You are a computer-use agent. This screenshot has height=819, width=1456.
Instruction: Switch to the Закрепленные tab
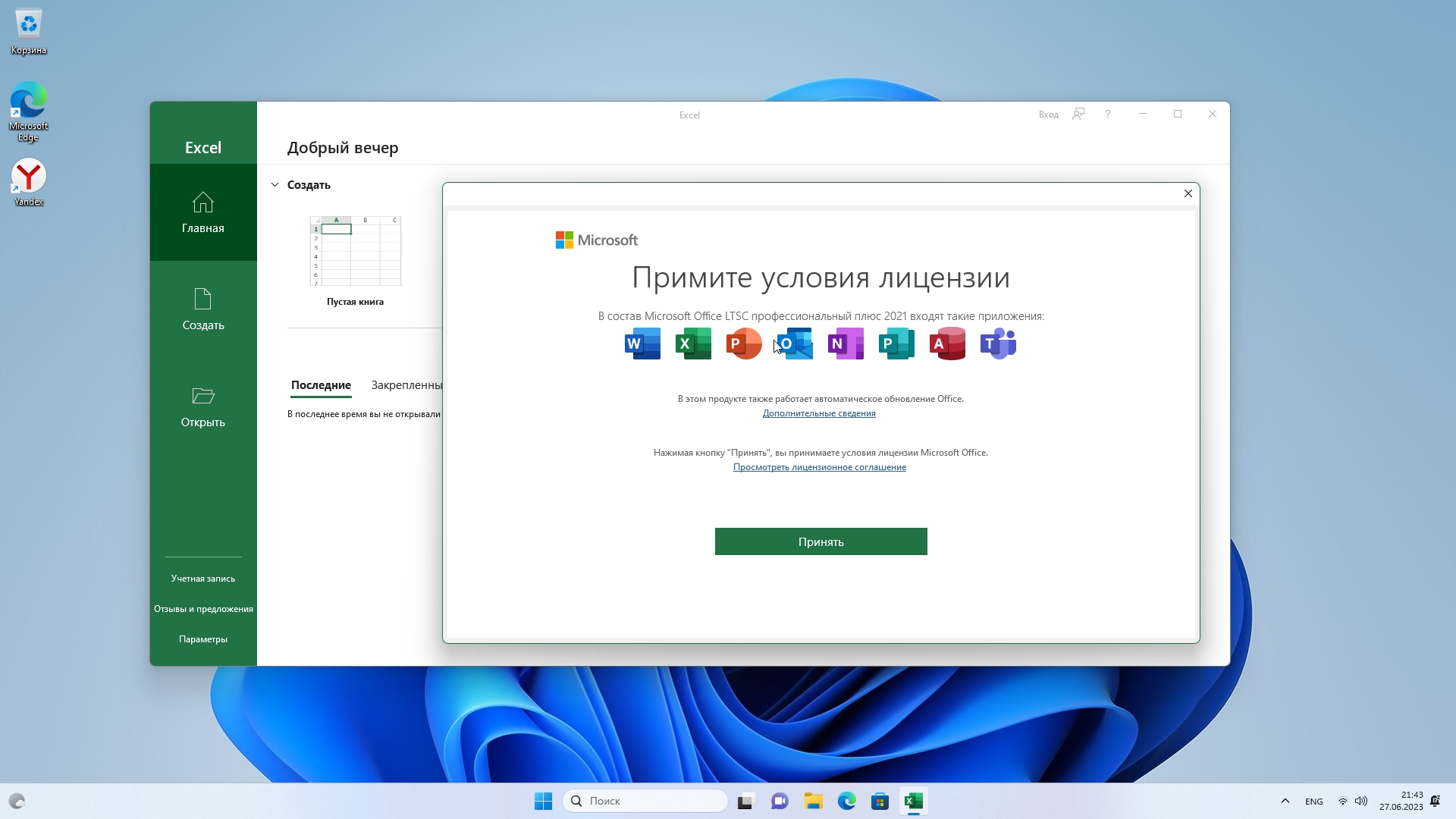tap(406, 385)
